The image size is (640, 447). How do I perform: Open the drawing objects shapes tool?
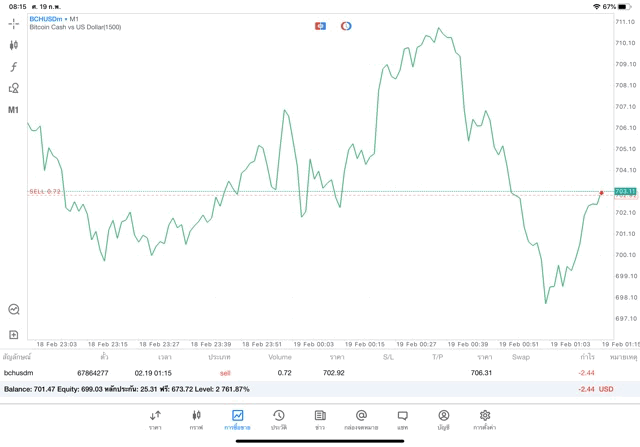click(x=14, y=88)
